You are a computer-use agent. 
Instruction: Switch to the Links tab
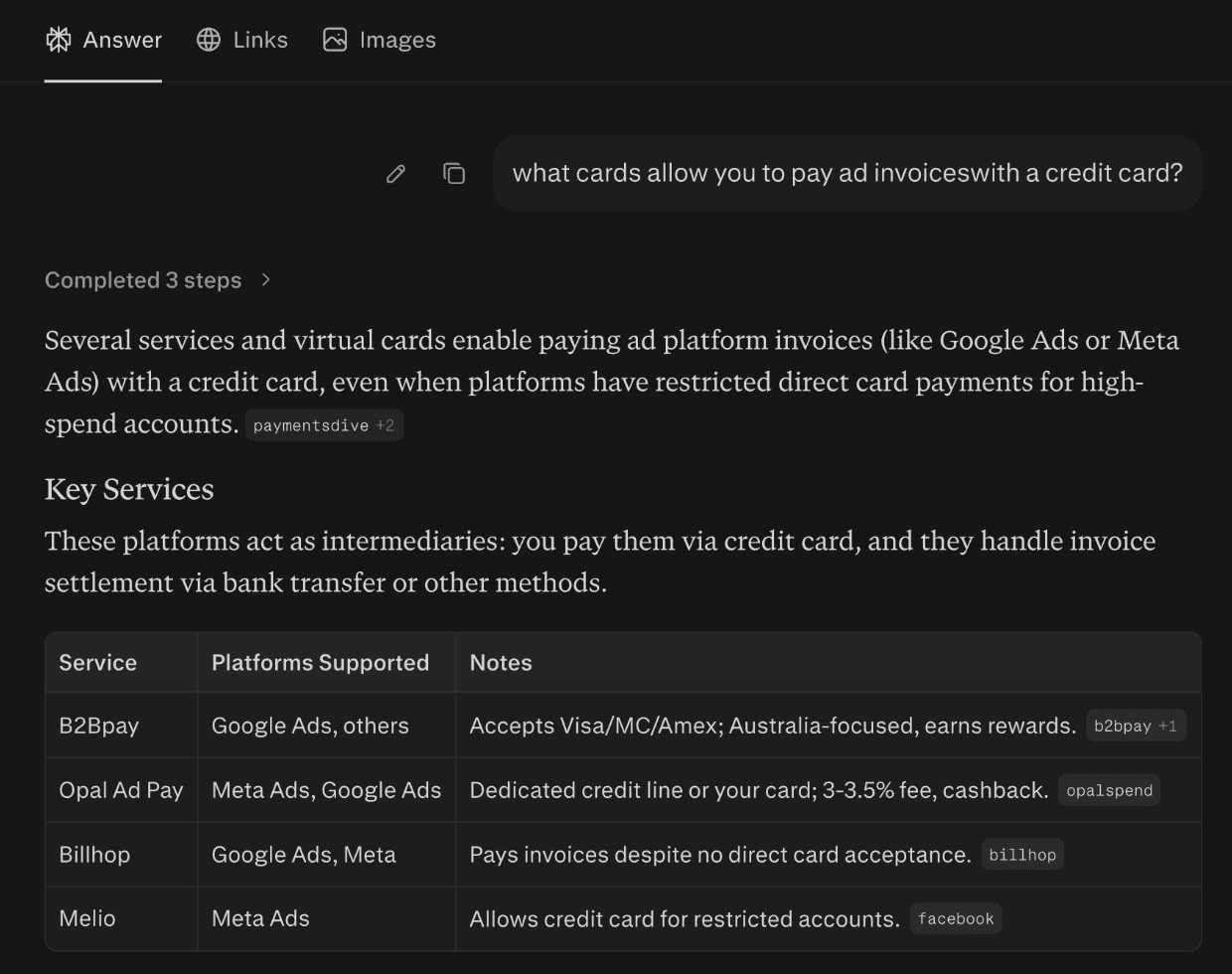(241, 40)
